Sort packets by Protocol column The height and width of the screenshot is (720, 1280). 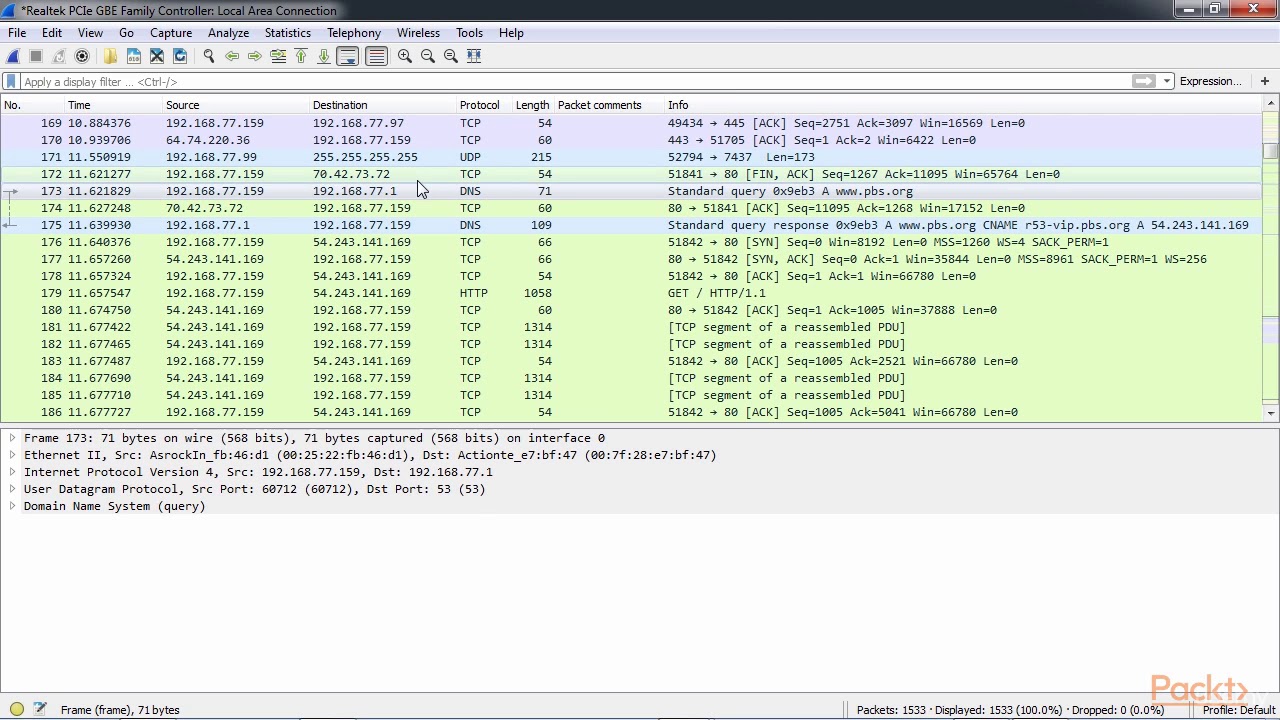[483, 105]
